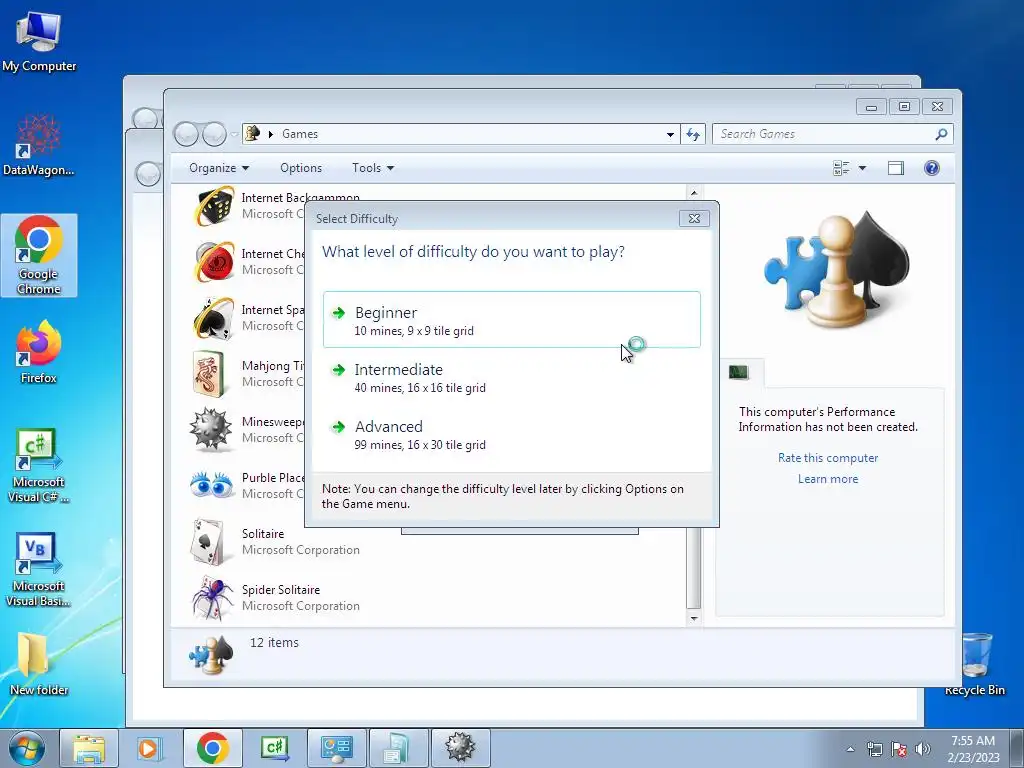Click the Games explorer icon in details pane
Viewport: 1024px width, 768px height.
coord(211,655)
